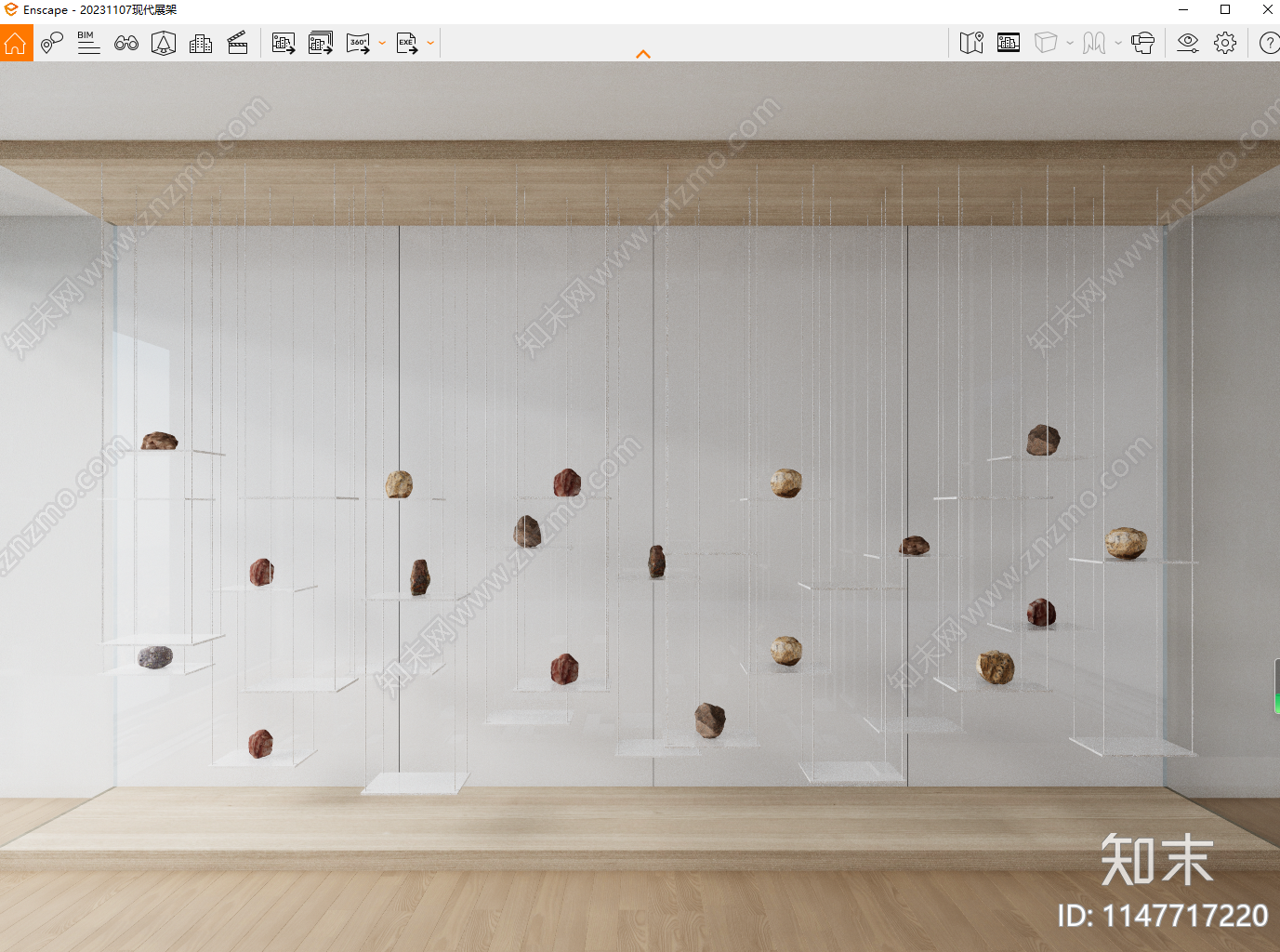Expand the EXE export dropdown arrow
Image resolution: width=1280 pixels, height=952 pixels.
point(430,43)
